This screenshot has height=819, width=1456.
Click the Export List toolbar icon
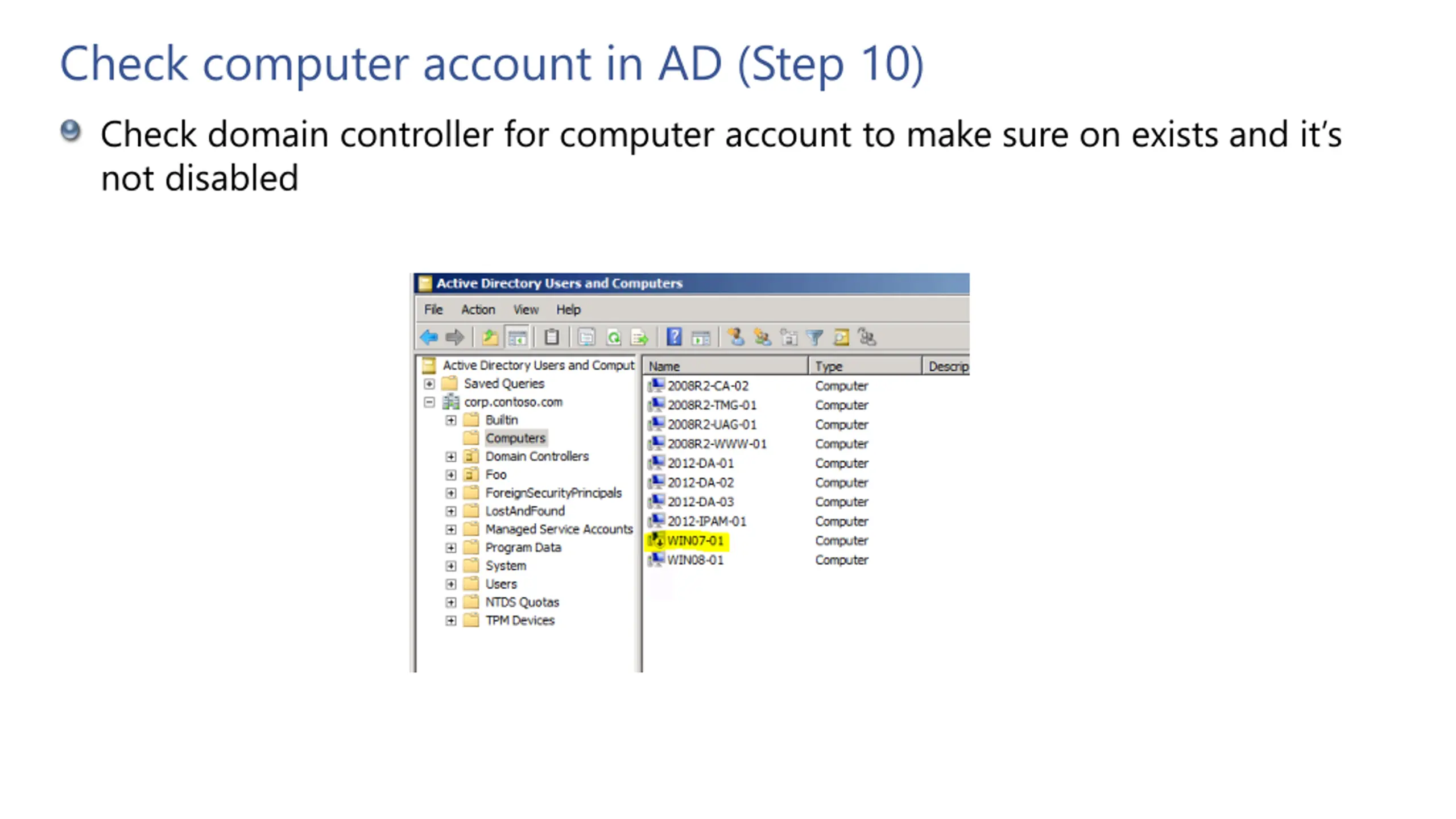point(640,337)
